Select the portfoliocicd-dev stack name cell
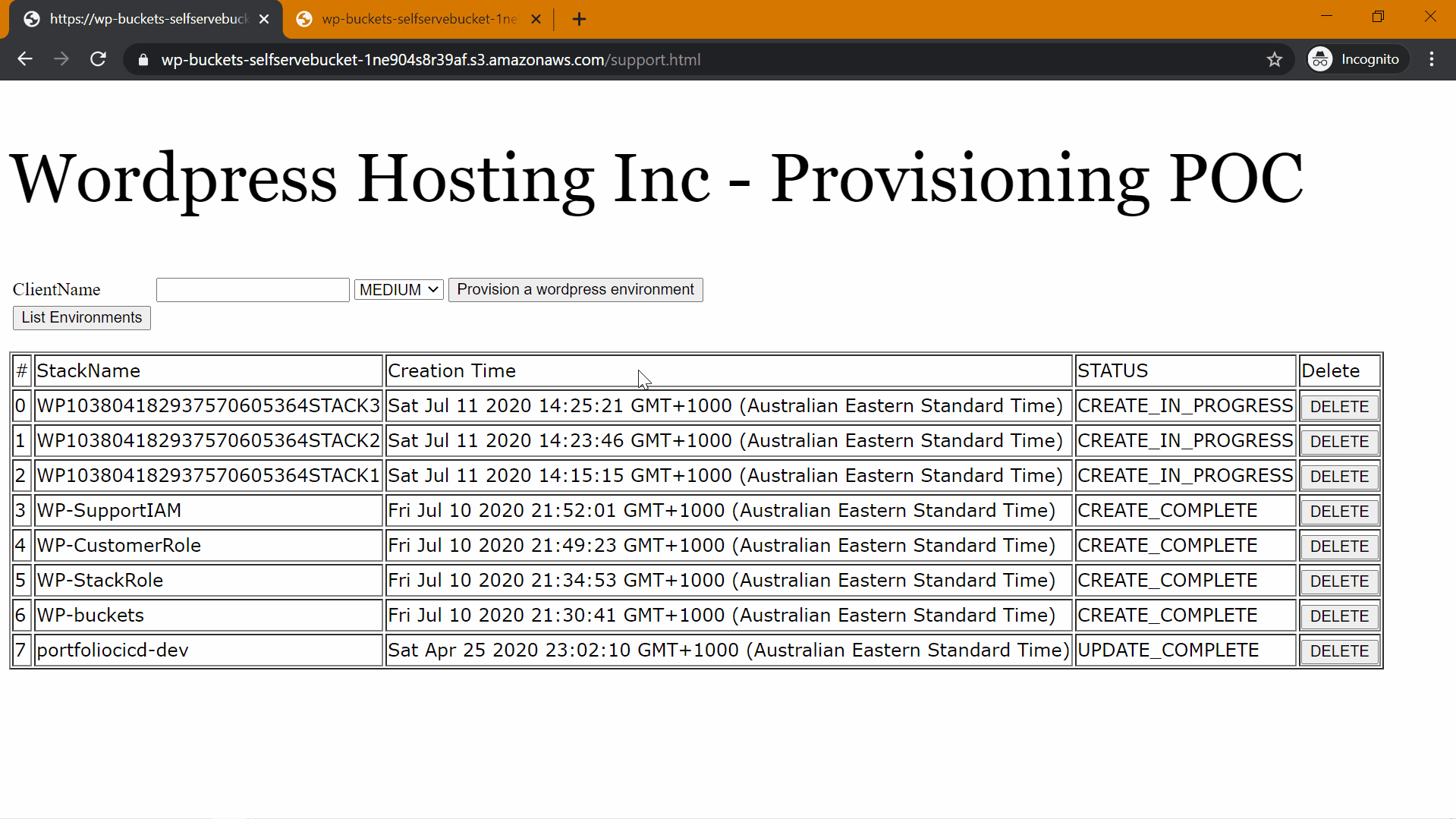 pyautogui.click(x=209, y=650)
